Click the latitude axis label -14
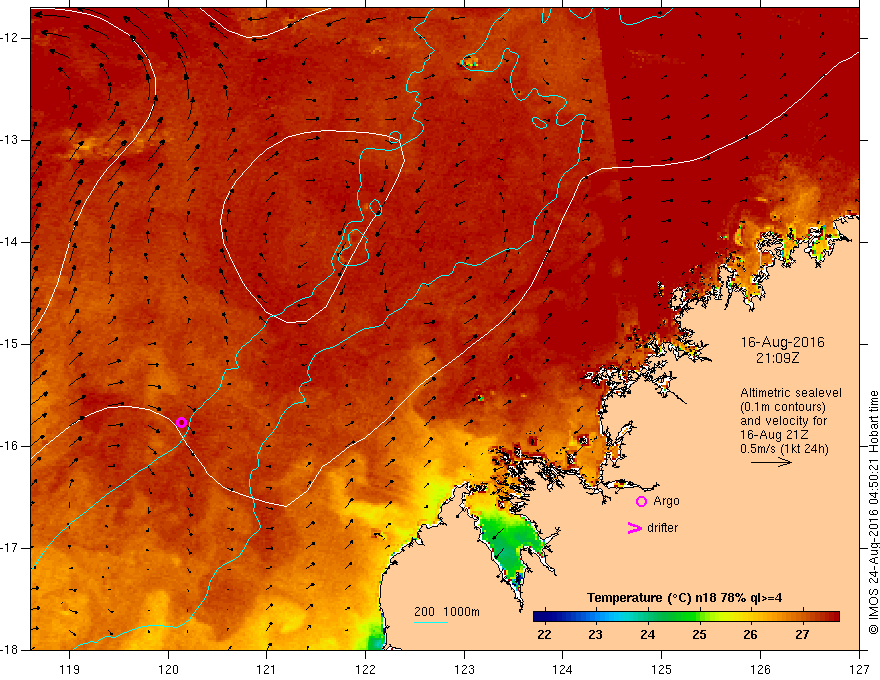The width and height of the screenshot is (880, 680). tap(11, 242)
